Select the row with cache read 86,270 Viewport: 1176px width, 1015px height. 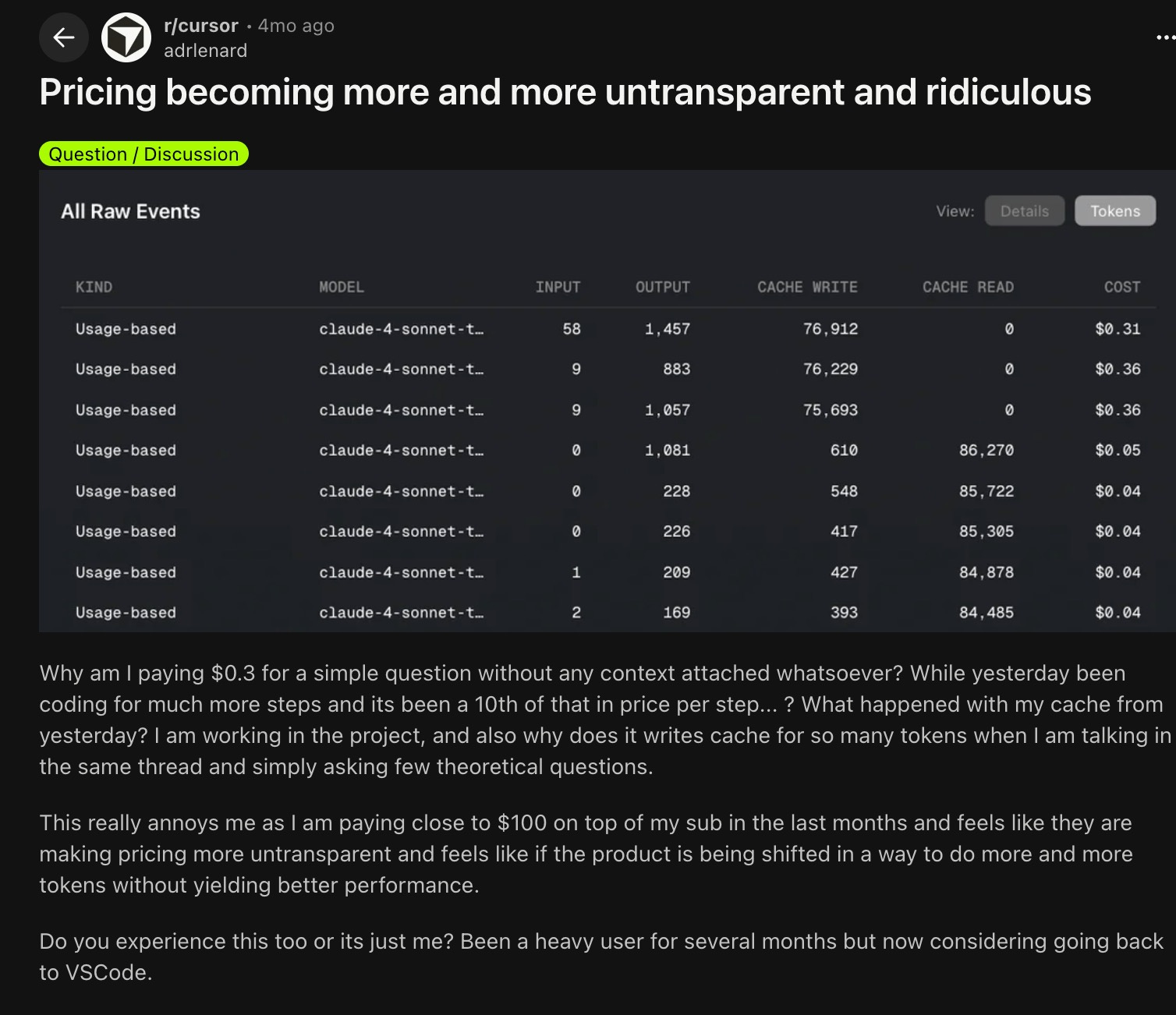pos(608,450)
